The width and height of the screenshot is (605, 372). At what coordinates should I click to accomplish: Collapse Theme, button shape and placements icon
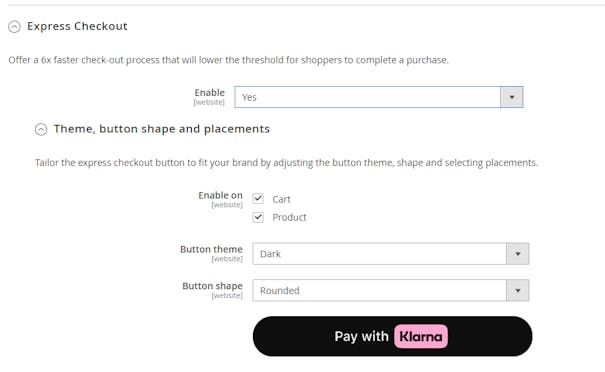tap(41, 129)
